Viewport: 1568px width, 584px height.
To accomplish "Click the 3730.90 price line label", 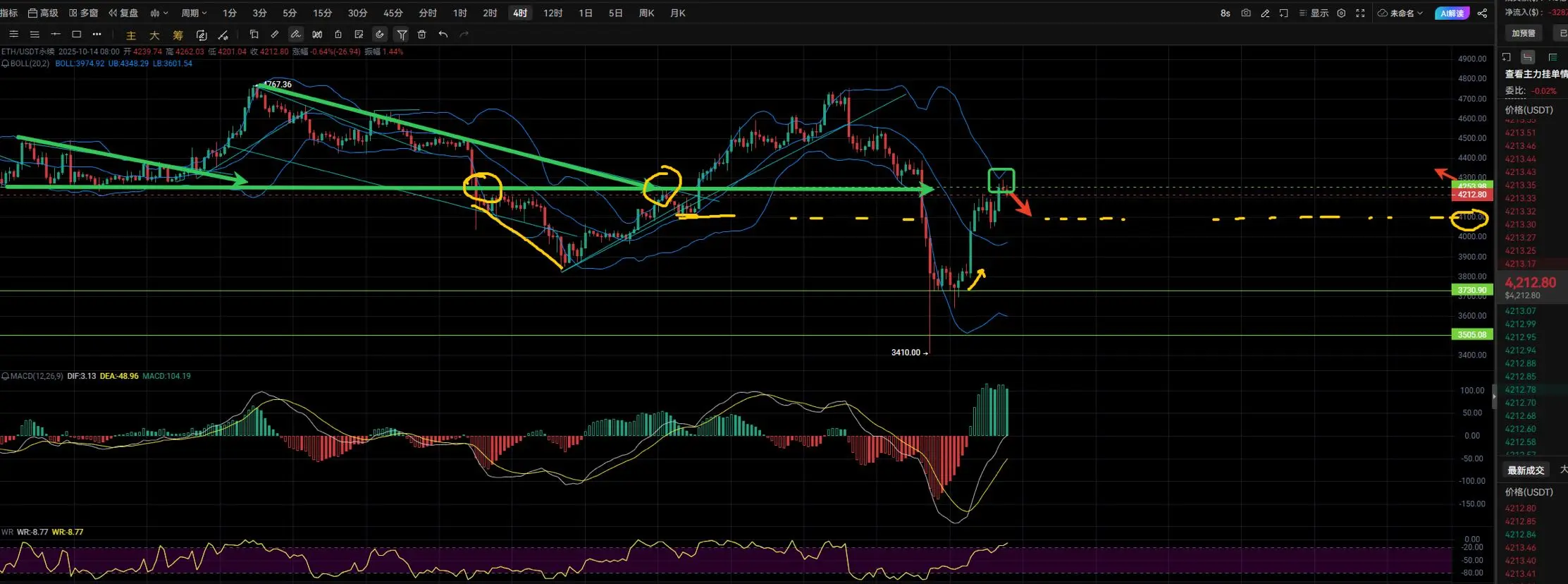I will (x=1472, y=290).
